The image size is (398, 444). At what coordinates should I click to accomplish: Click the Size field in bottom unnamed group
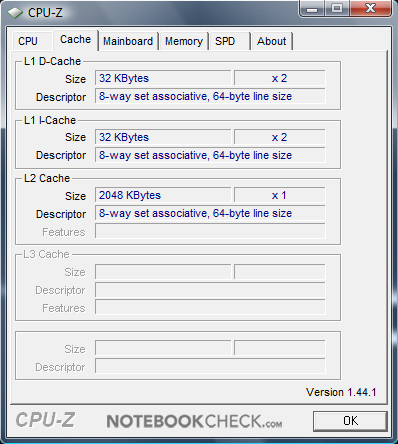tap(163, 348)
